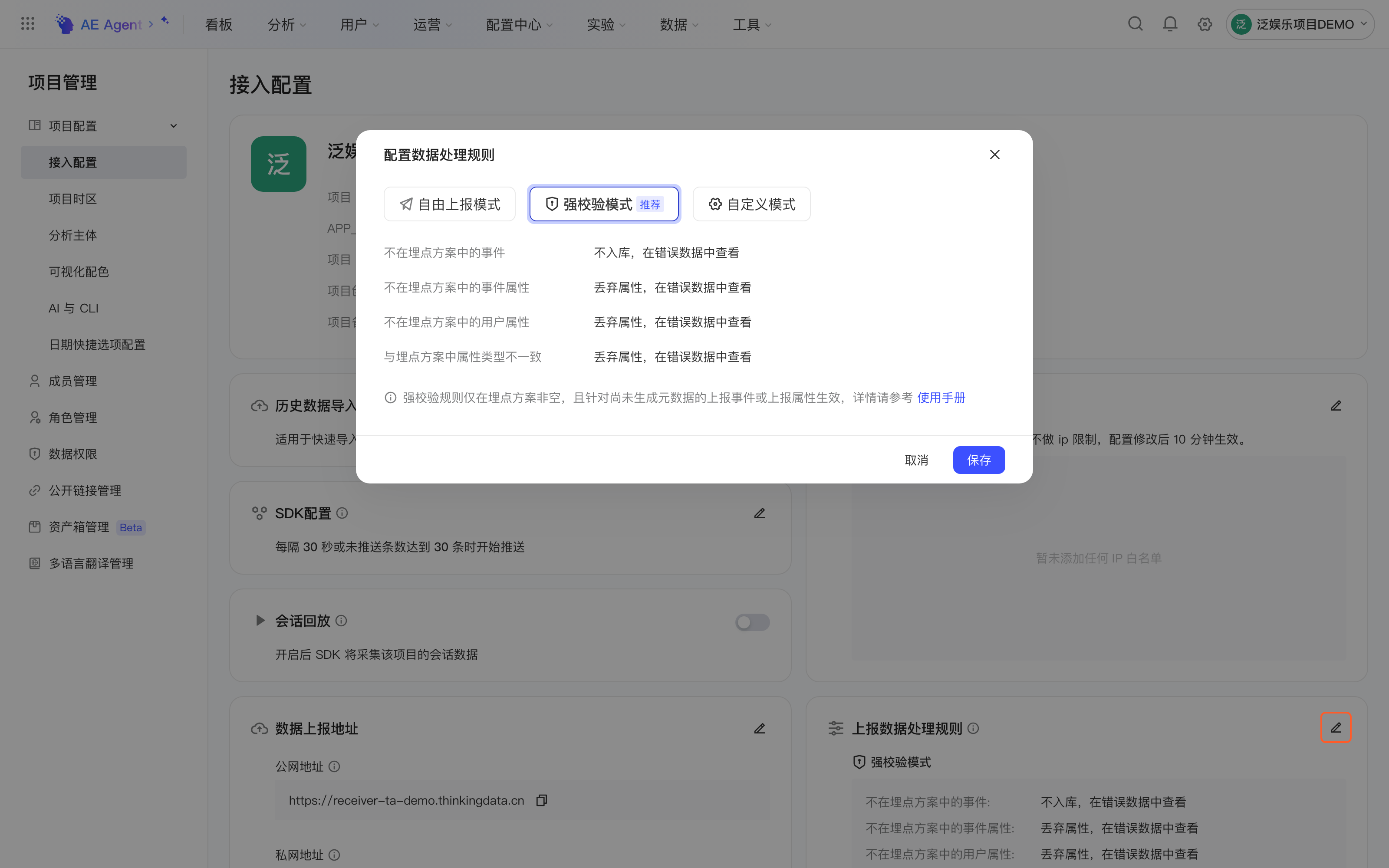This screenshot has height=868, width=1389.
Task: Open the app grid launcher icon
Action: 27,24
